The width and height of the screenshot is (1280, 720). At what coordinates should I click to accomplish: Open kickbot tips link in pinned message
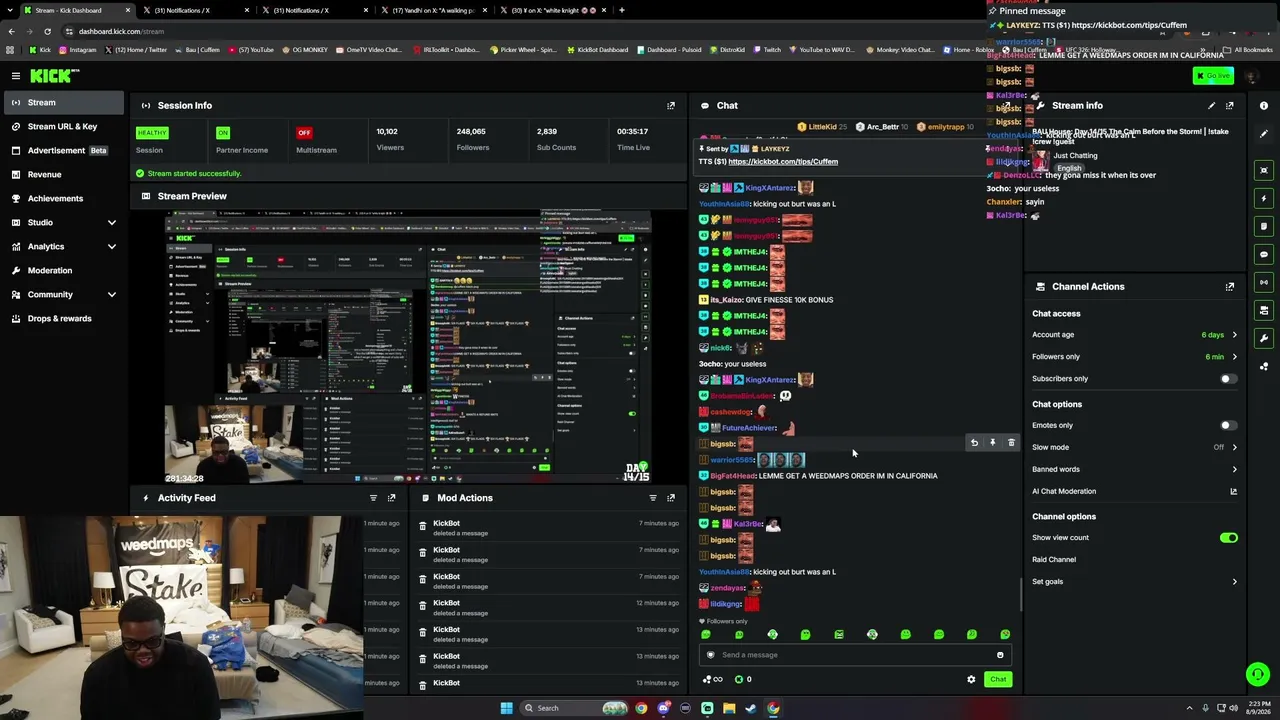(783, 161)
